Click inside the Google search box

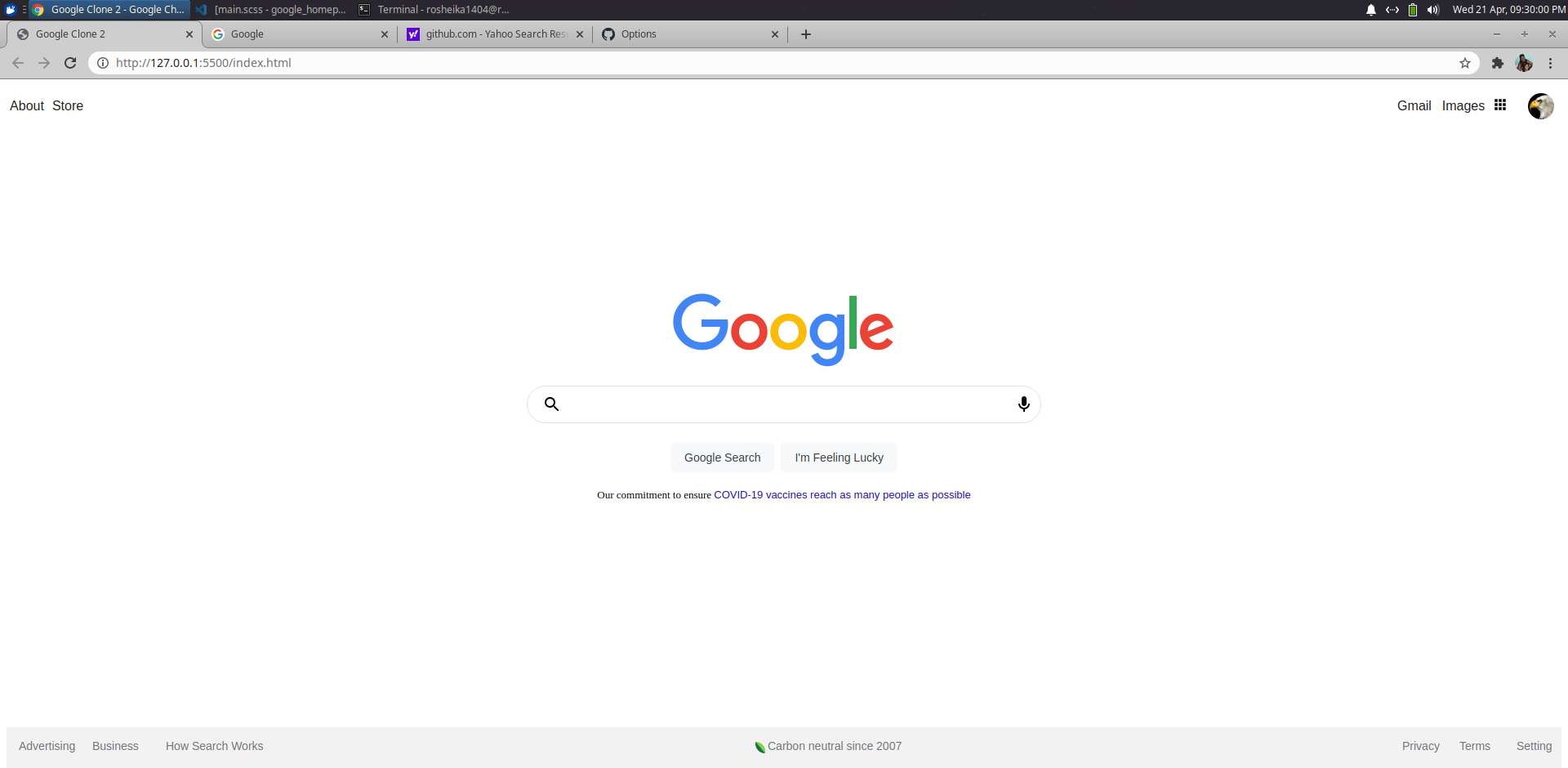[x=784, y=404]
